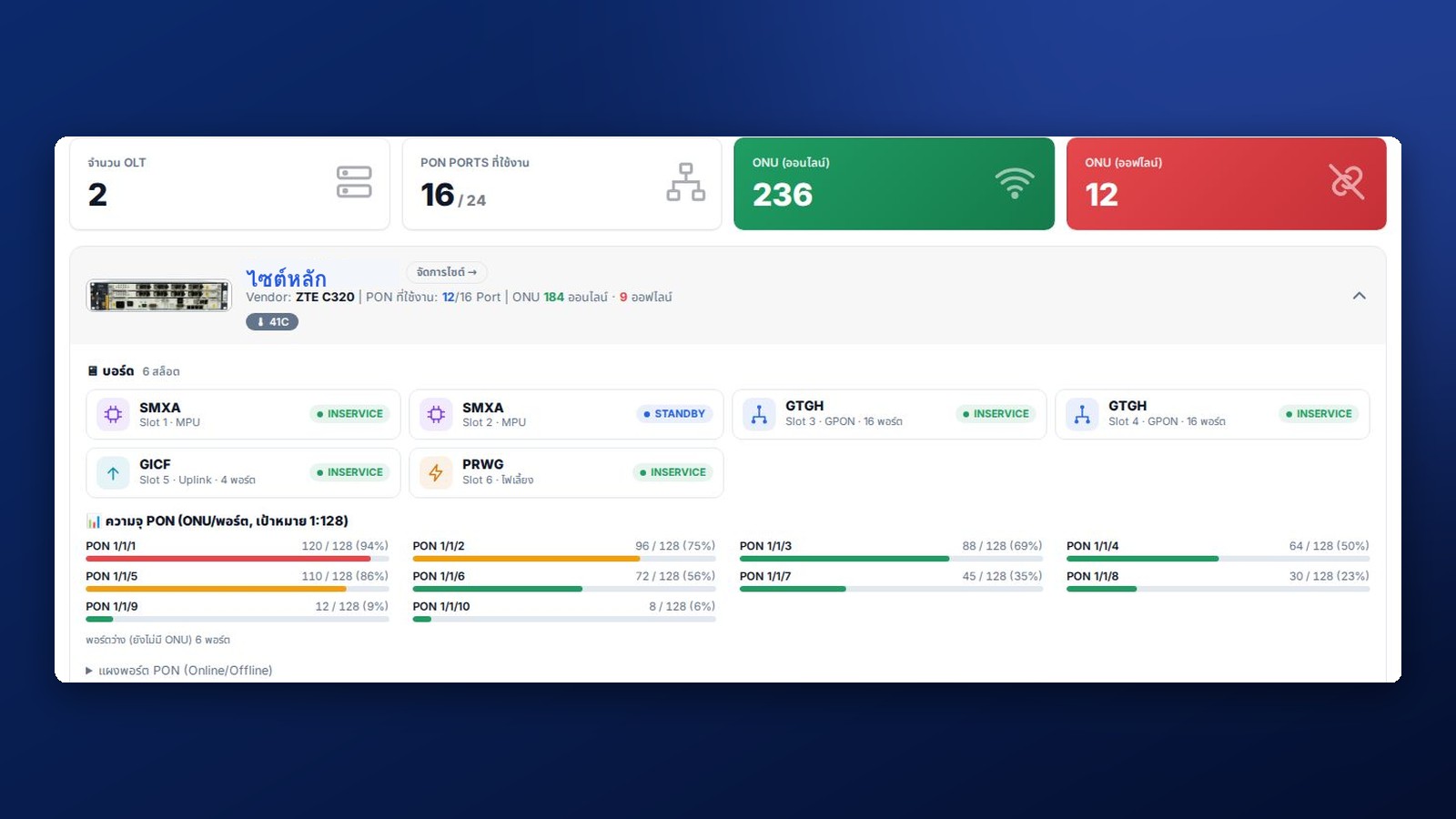Click the ONU online count 236
The height and width of the screenshot is (819, 1456).
(x=783, y=195)
